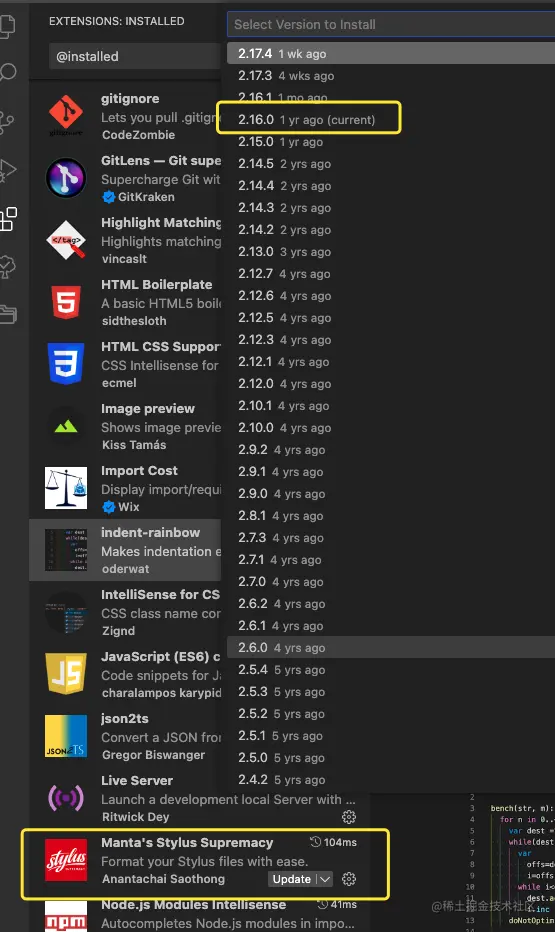This screenshot has height=932, width=555.
Task: Select version 2.9.2 entry
Action: tap(391, 449)
